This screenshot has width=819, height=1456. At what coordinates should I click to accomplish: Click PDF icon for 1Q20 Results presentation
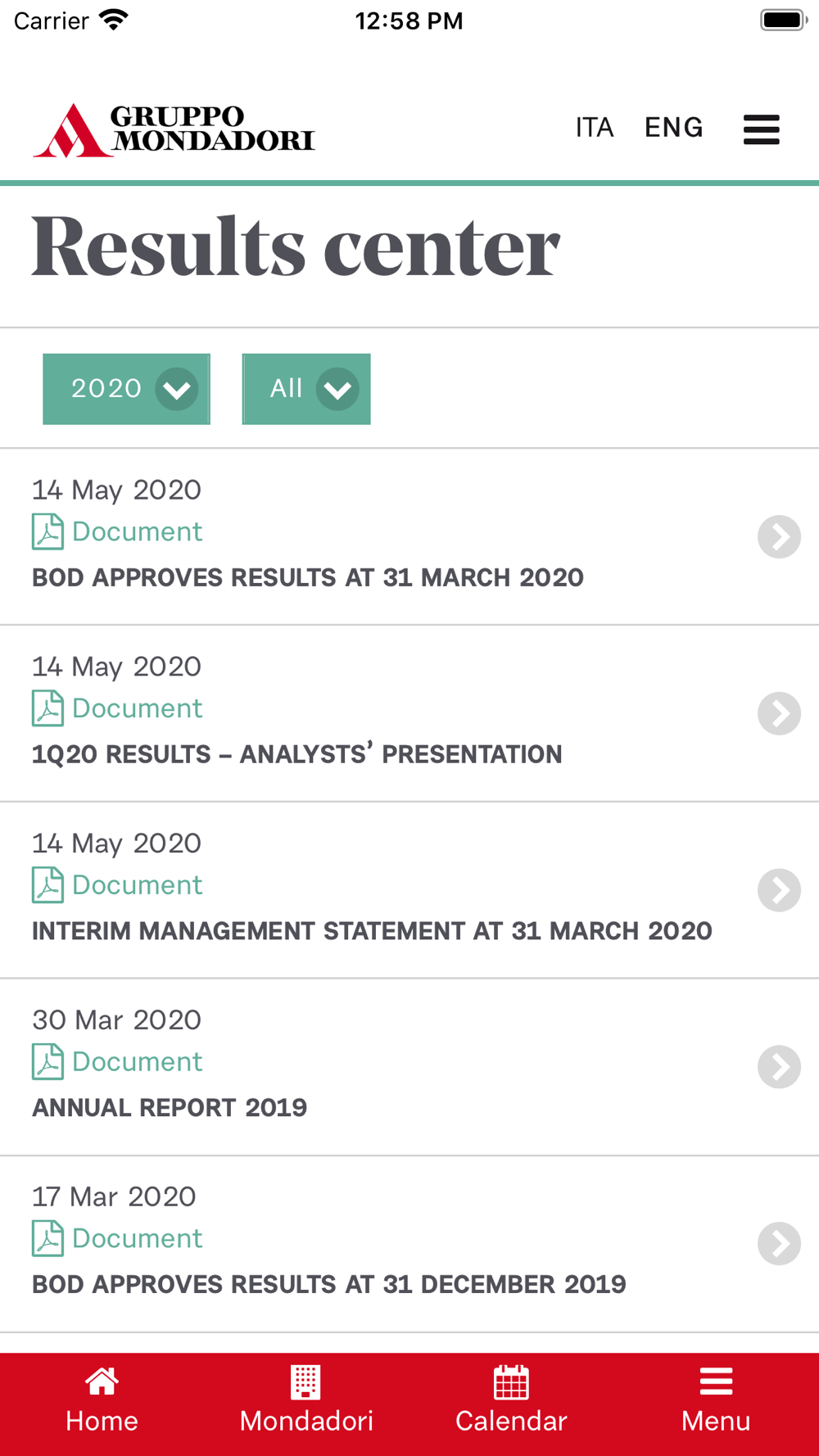(48, 708)
